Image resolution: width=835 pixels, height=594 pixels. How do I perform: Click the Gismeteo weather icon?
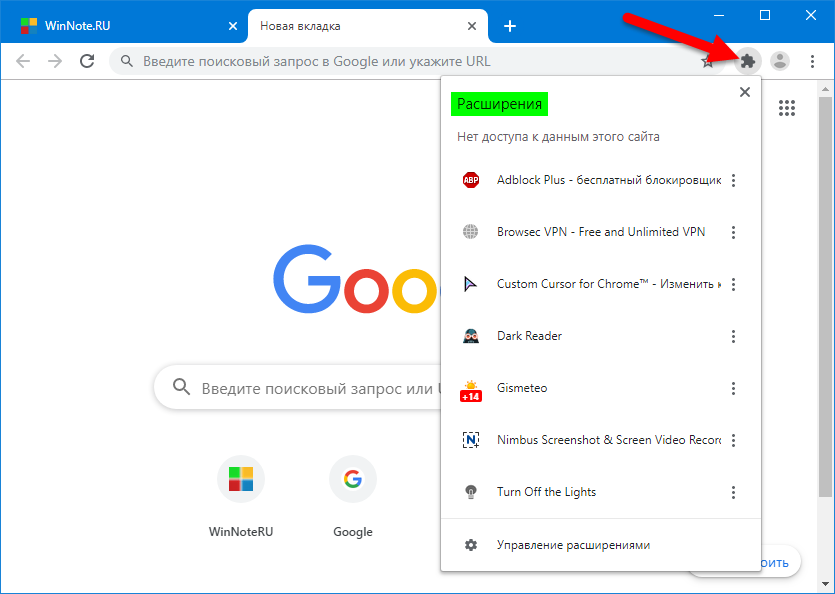point(471,391)
